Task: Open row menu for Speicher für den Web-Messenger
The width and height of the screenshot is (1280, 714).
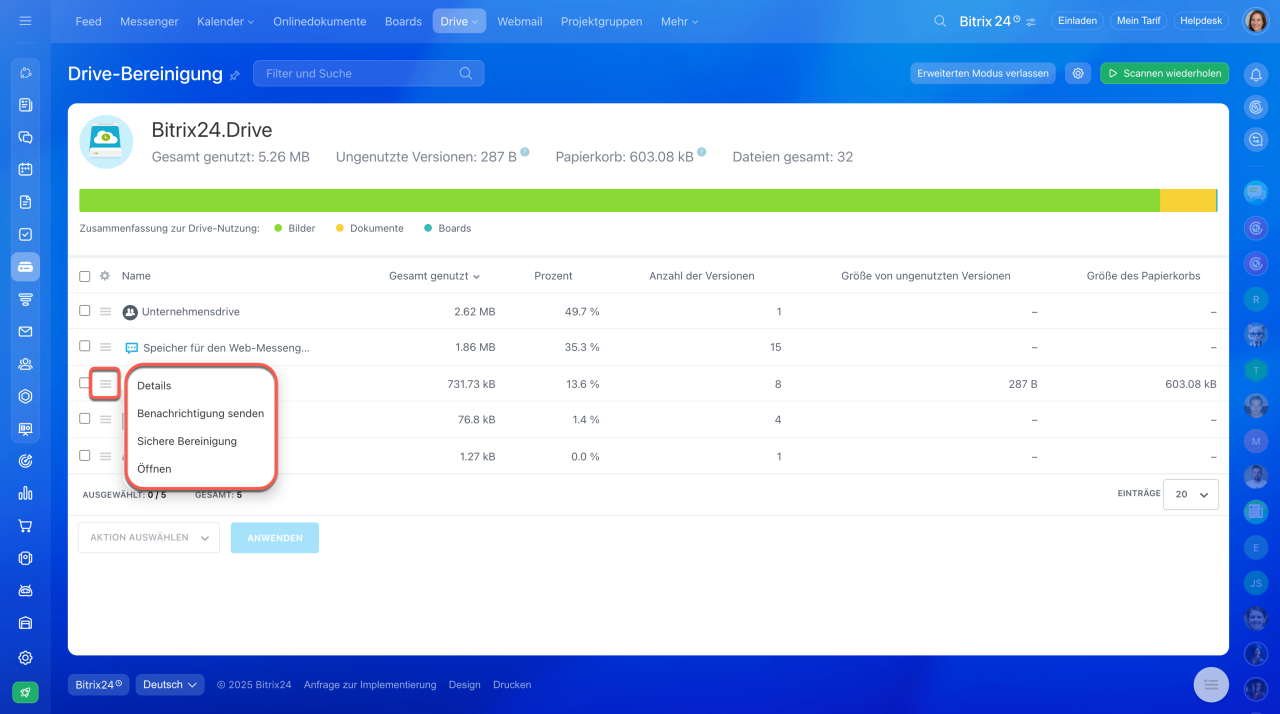Action: (x=105, y=347)
